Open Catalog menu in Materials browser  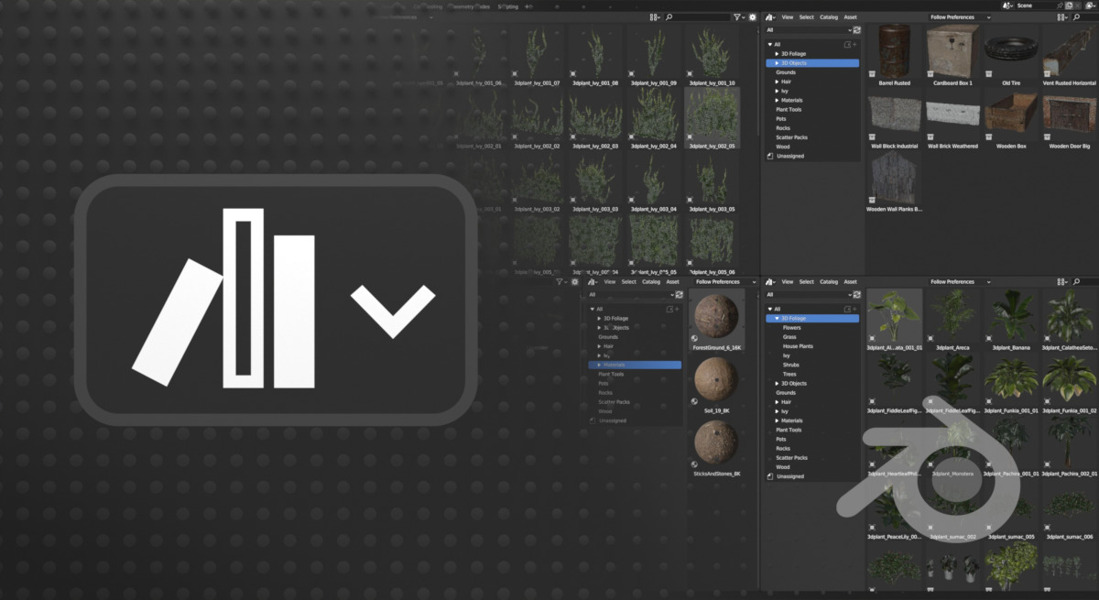(x=651, y=282)
